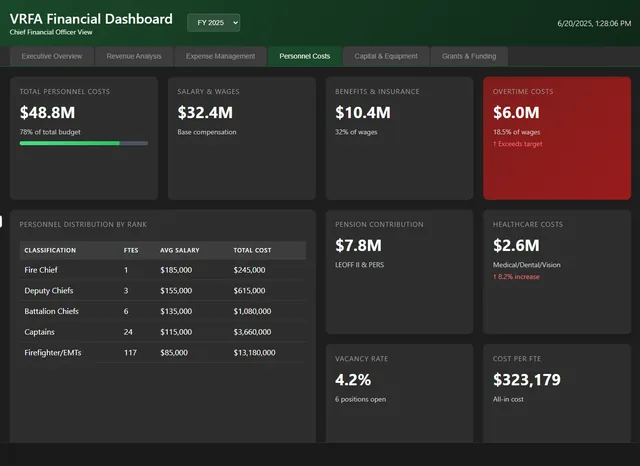Click the Classification column header

pyautogui.click(x=50, y=251)
